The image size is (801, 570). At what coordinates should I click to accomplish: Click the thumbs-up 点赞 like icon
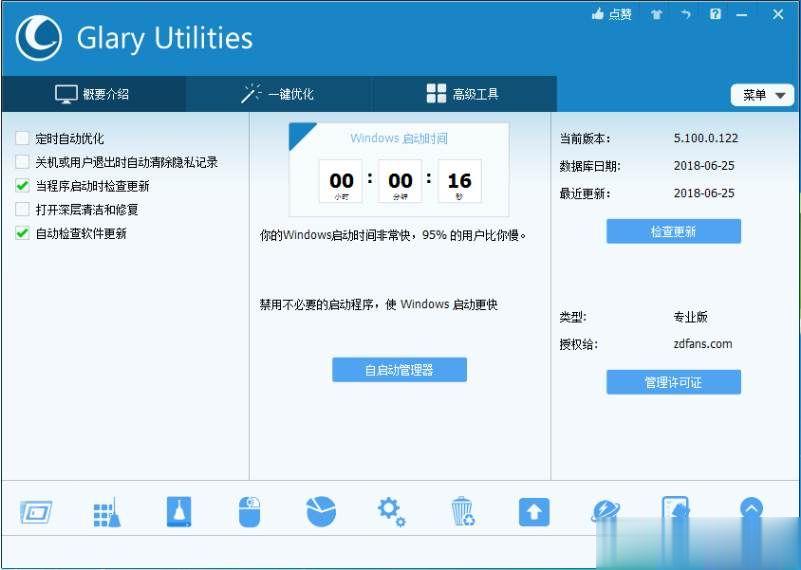(x=611, y=14)
